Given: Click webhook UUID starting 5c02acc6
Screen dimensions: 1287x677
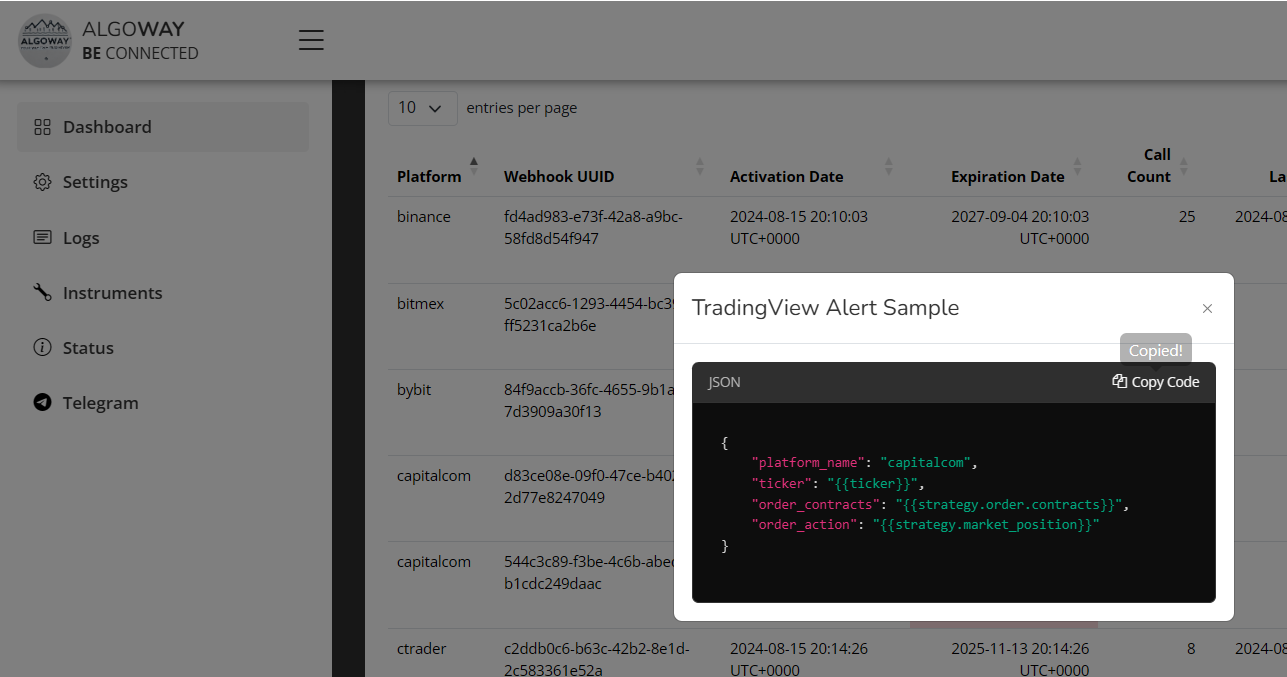Looking at the screenshot, I should [x=588, y=314].
